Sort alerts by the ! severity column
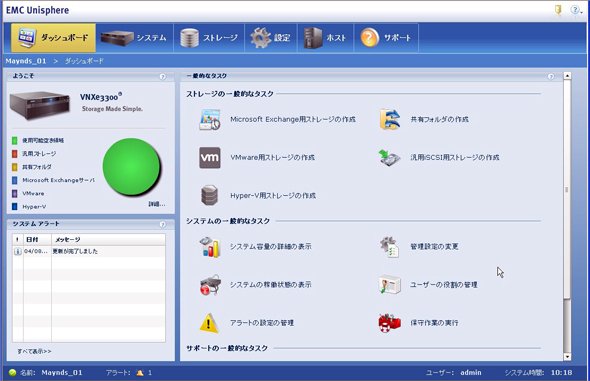This screenshot has height=381, width=590. click(18, 239)
